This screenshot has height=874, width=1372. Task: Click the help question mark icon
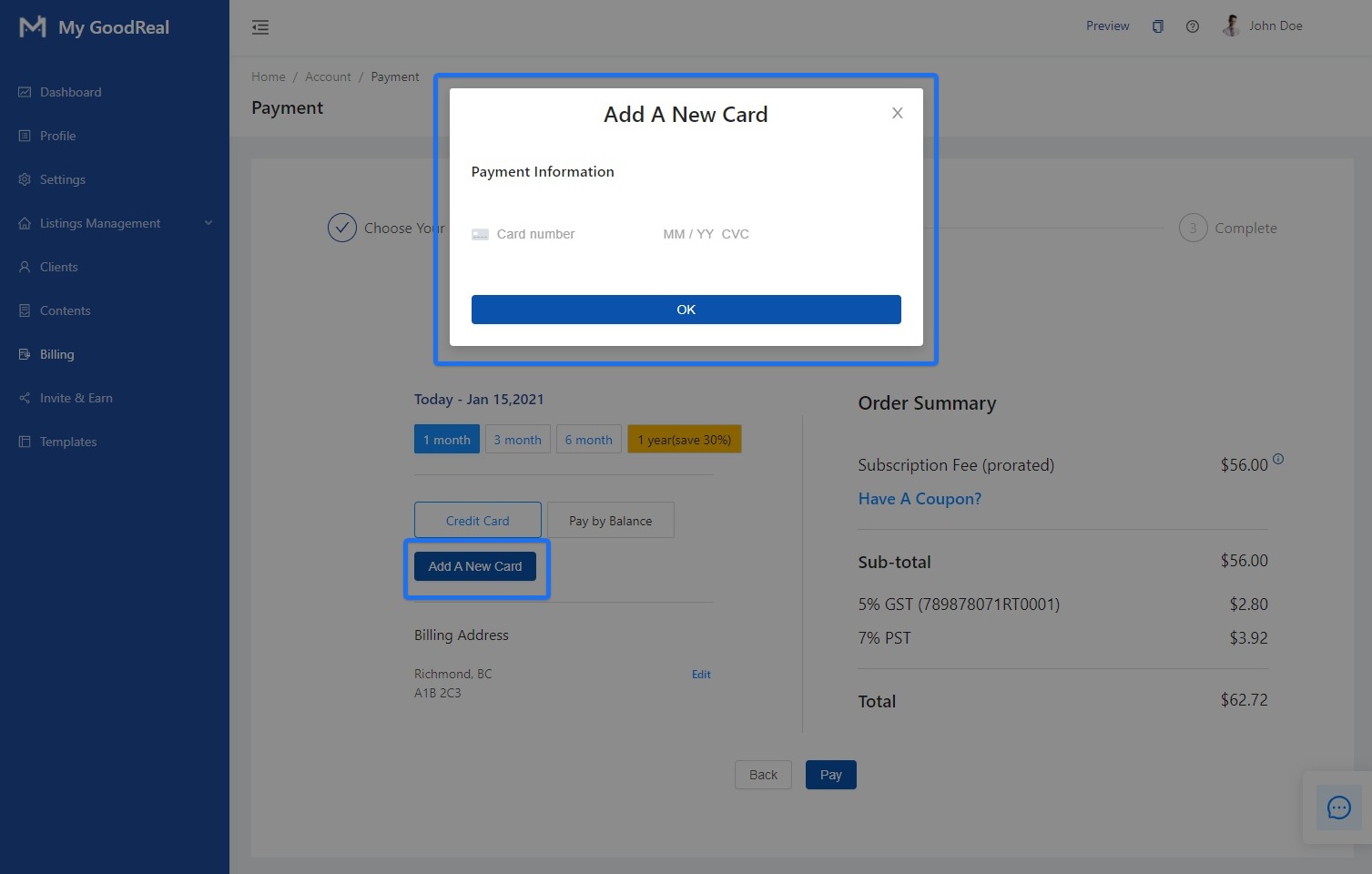[1193, 26]
